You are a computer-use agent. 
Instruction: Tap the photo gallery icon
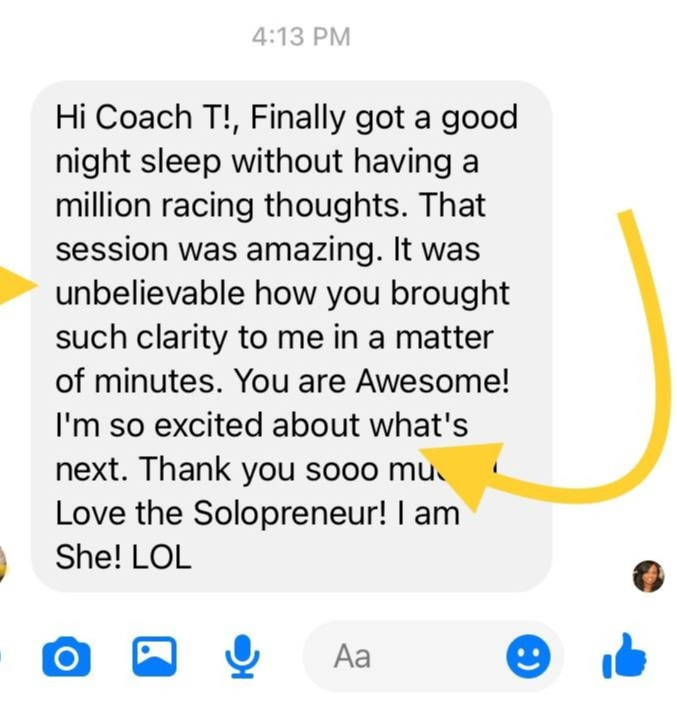point(154,656)
